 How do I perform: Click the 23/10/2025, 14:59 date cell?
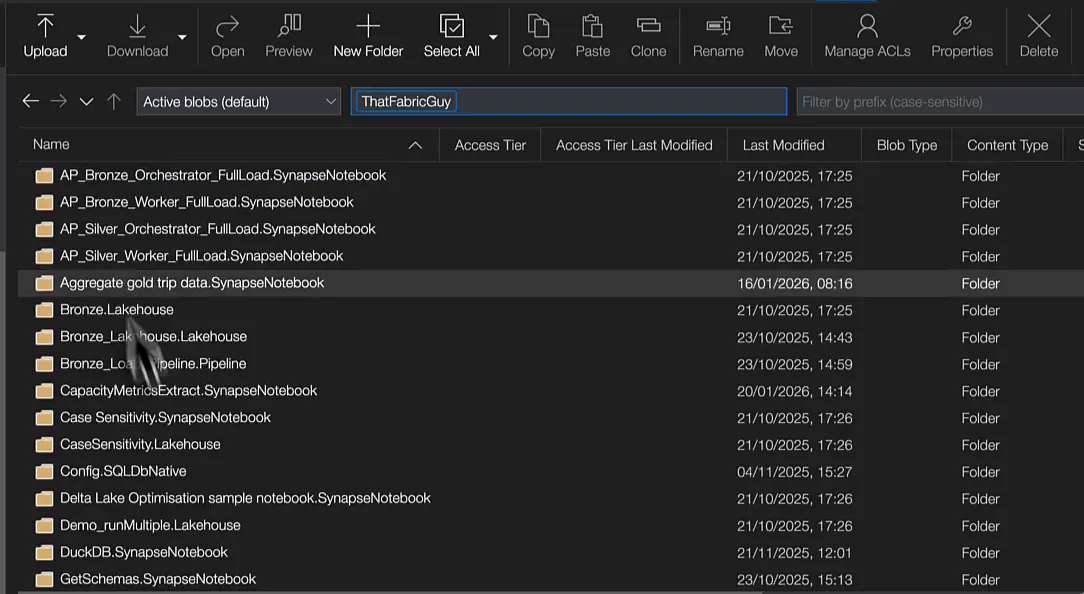794,364
